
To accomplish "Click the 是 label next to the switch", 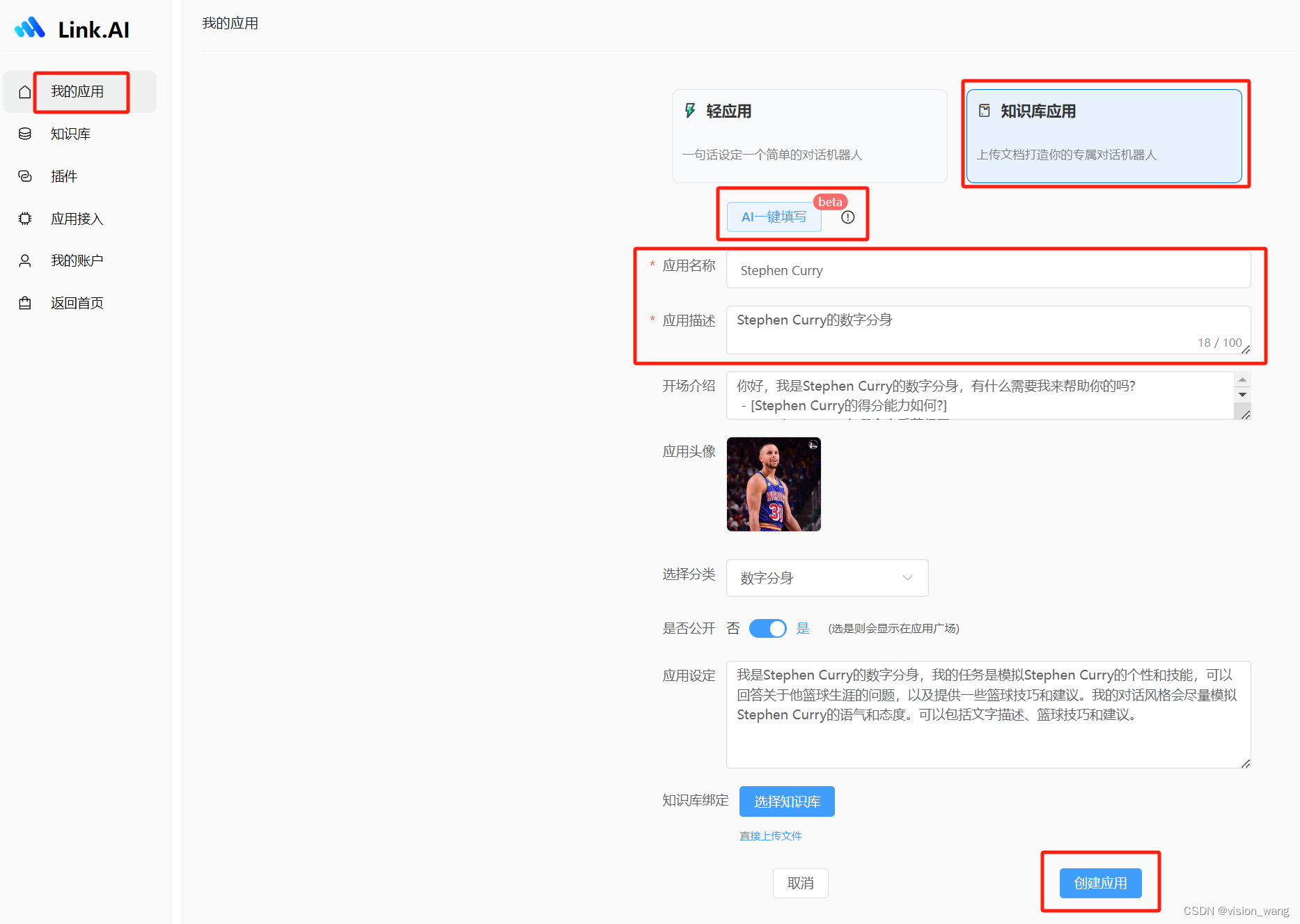I will [803, 628].
